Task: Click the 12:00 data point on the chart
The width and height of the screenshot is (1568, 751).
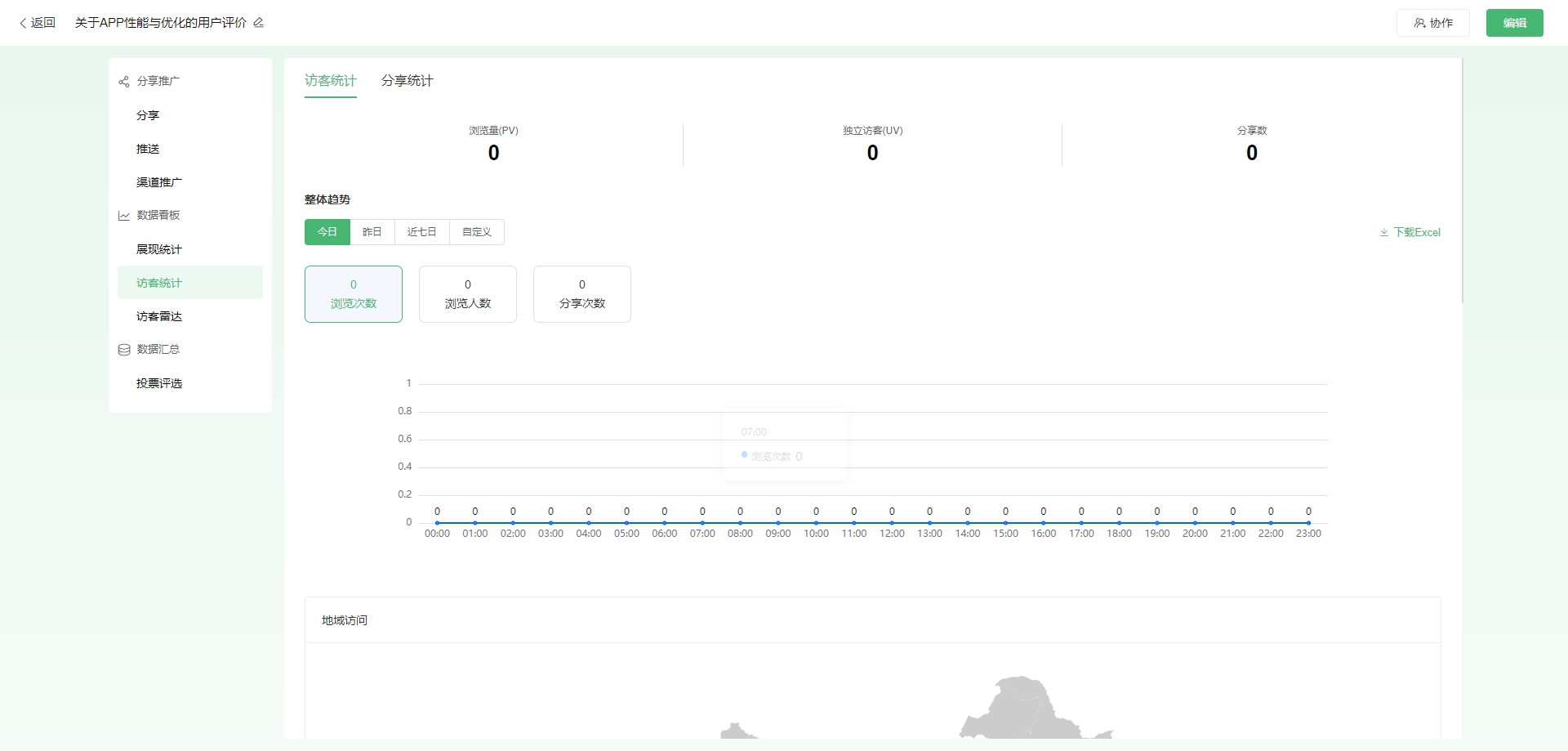Action: click(892, 523)
